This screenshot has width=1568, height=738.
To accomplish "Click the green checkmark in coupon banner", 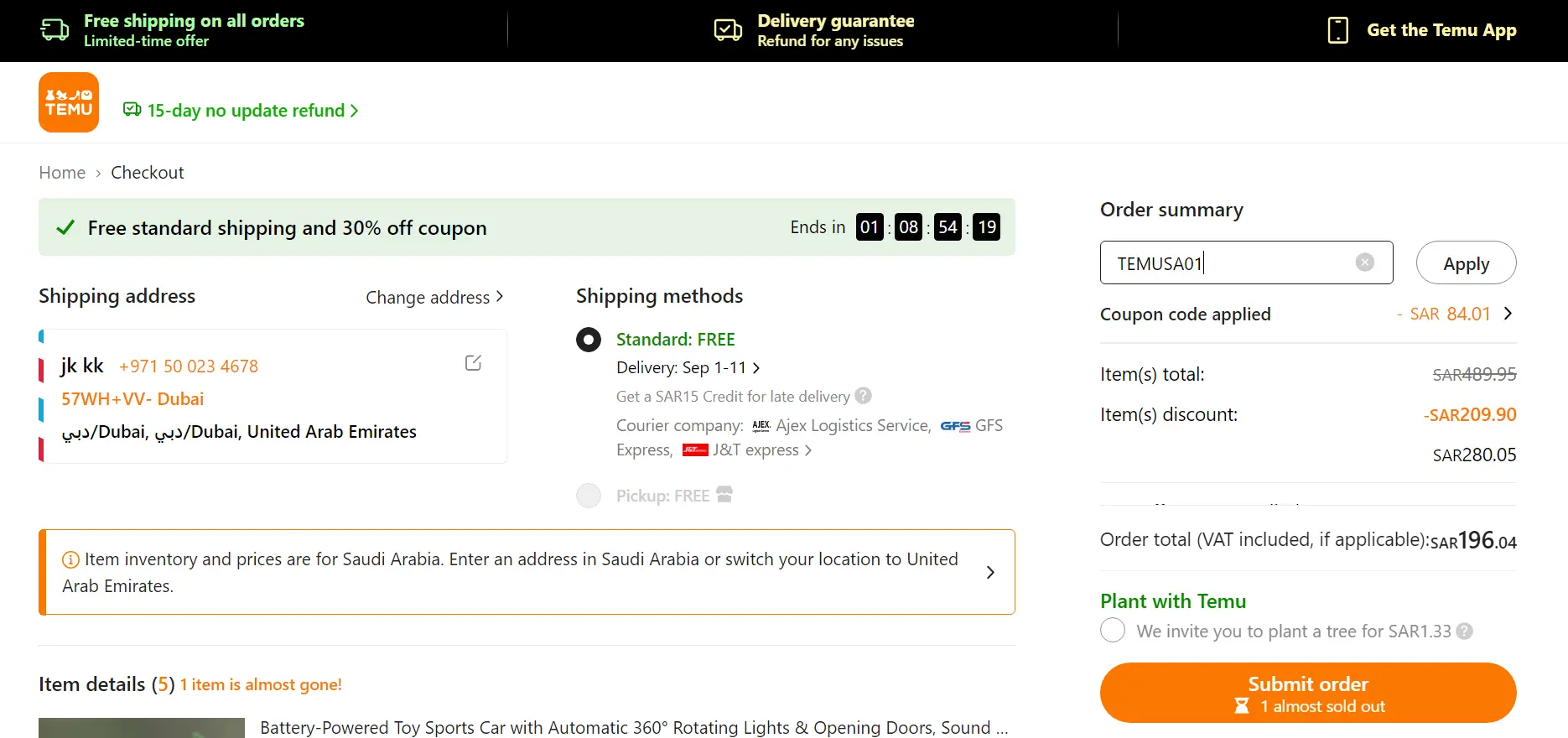I will [65, 227].
